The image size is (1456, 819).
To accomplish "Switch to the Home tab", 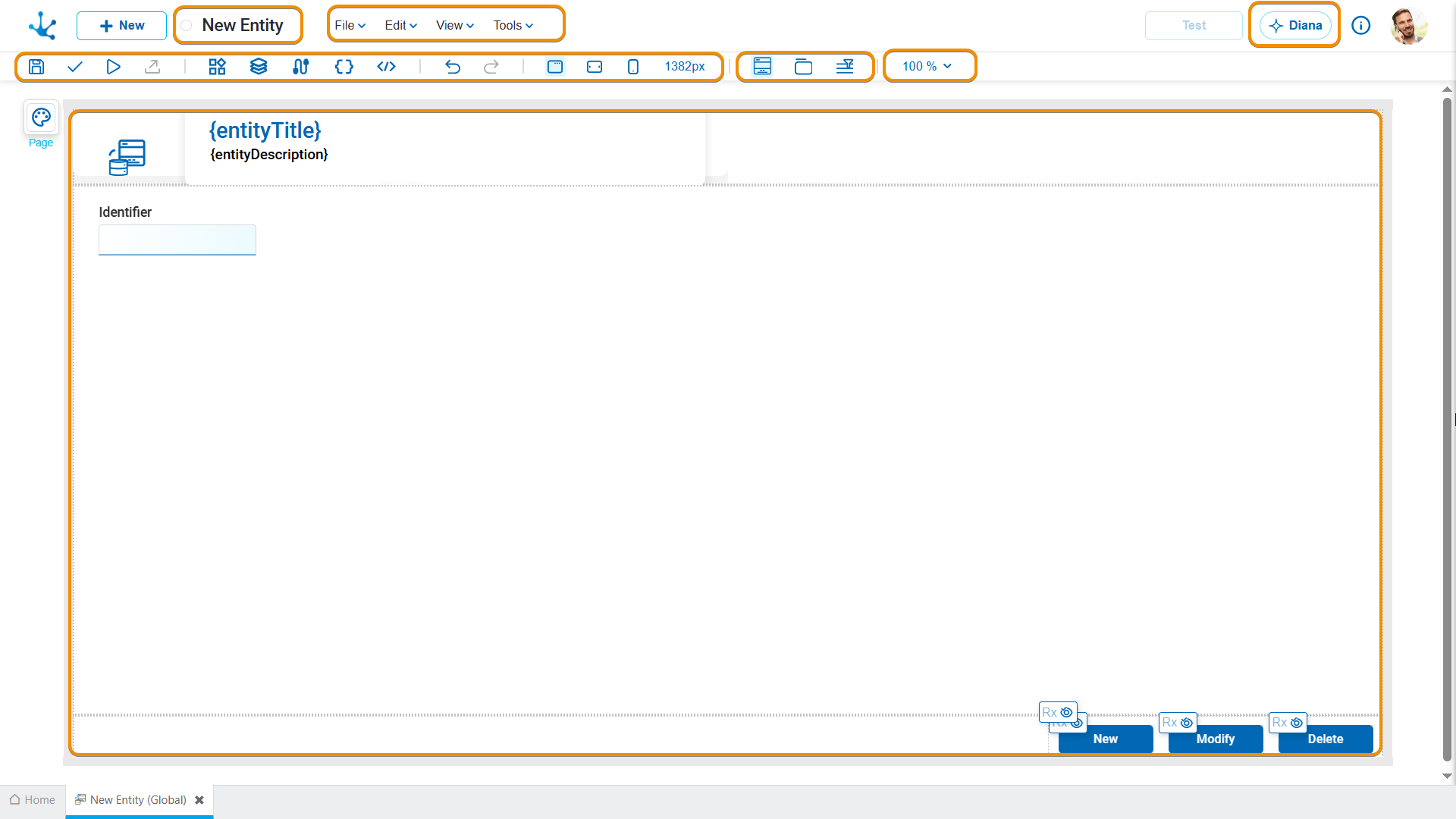I will (33, 800).
